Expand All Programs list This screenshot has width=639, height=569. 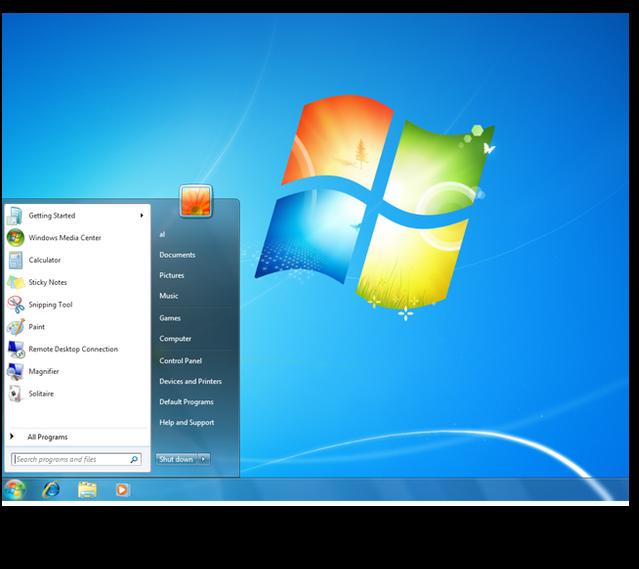[47, 437]
